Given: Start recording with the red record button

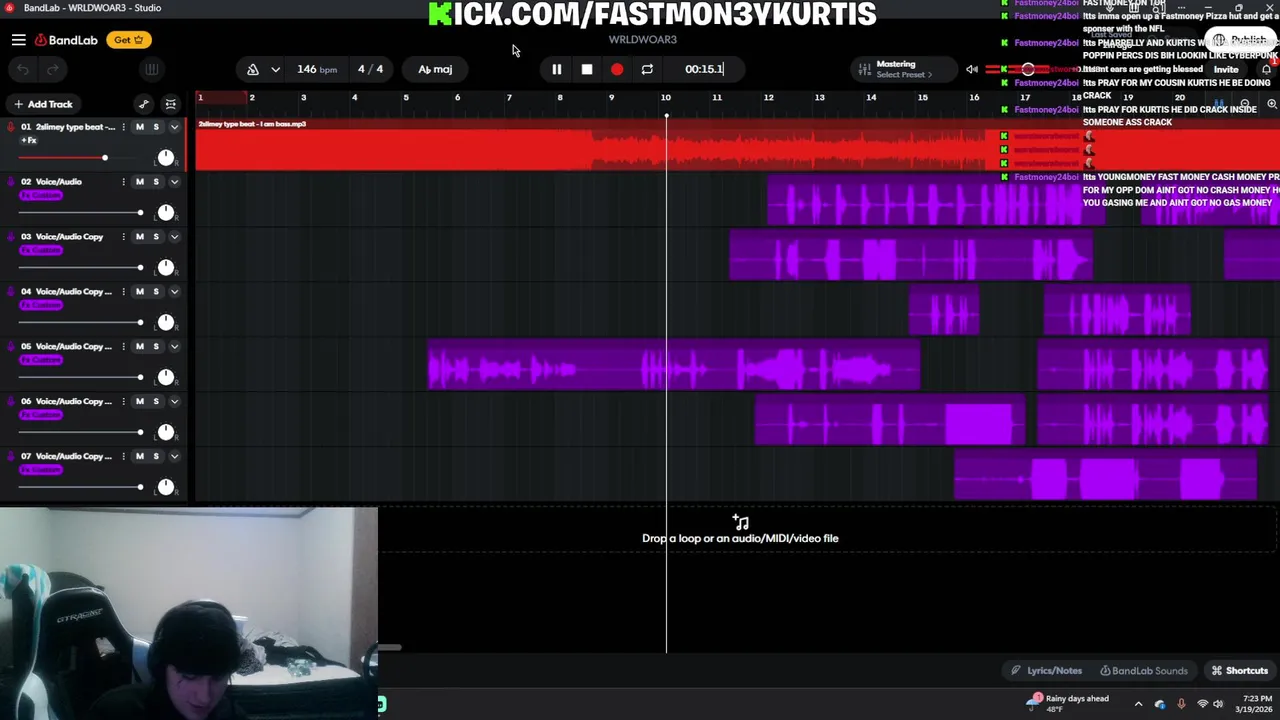Looking at the screenshot, I should tap(617, 69).
